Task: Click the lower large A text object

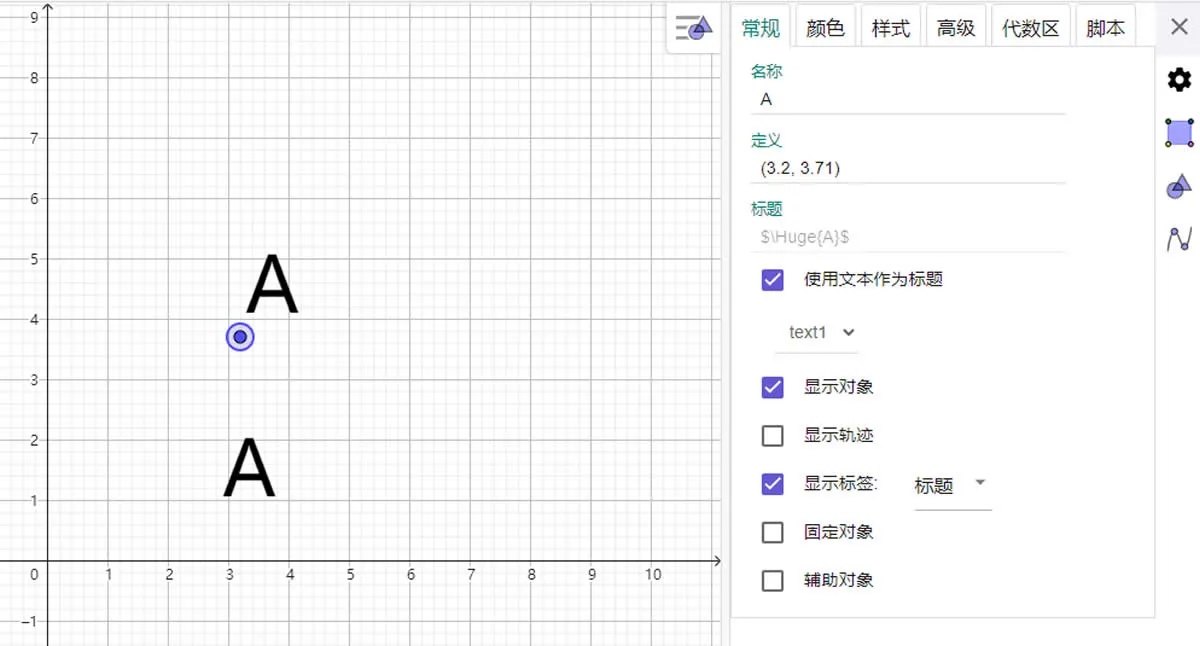Action: click(249, 468)
